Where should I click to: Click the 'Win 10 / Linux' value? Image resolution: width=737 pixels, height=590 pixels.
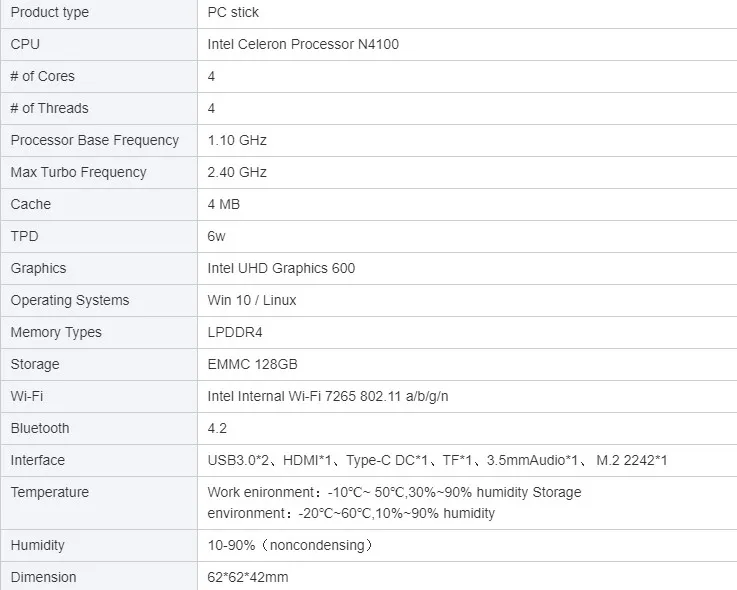point(252,300)
